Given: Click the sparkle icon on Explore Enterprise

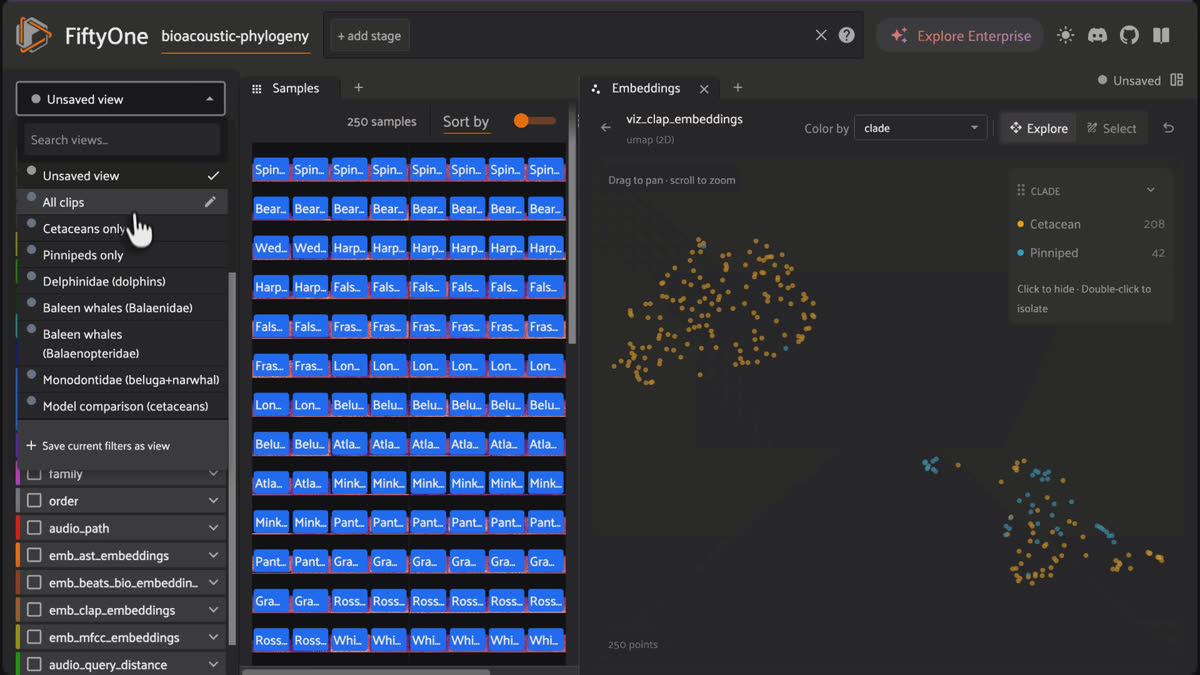Looking at the screenshot, I should (899, 36).
